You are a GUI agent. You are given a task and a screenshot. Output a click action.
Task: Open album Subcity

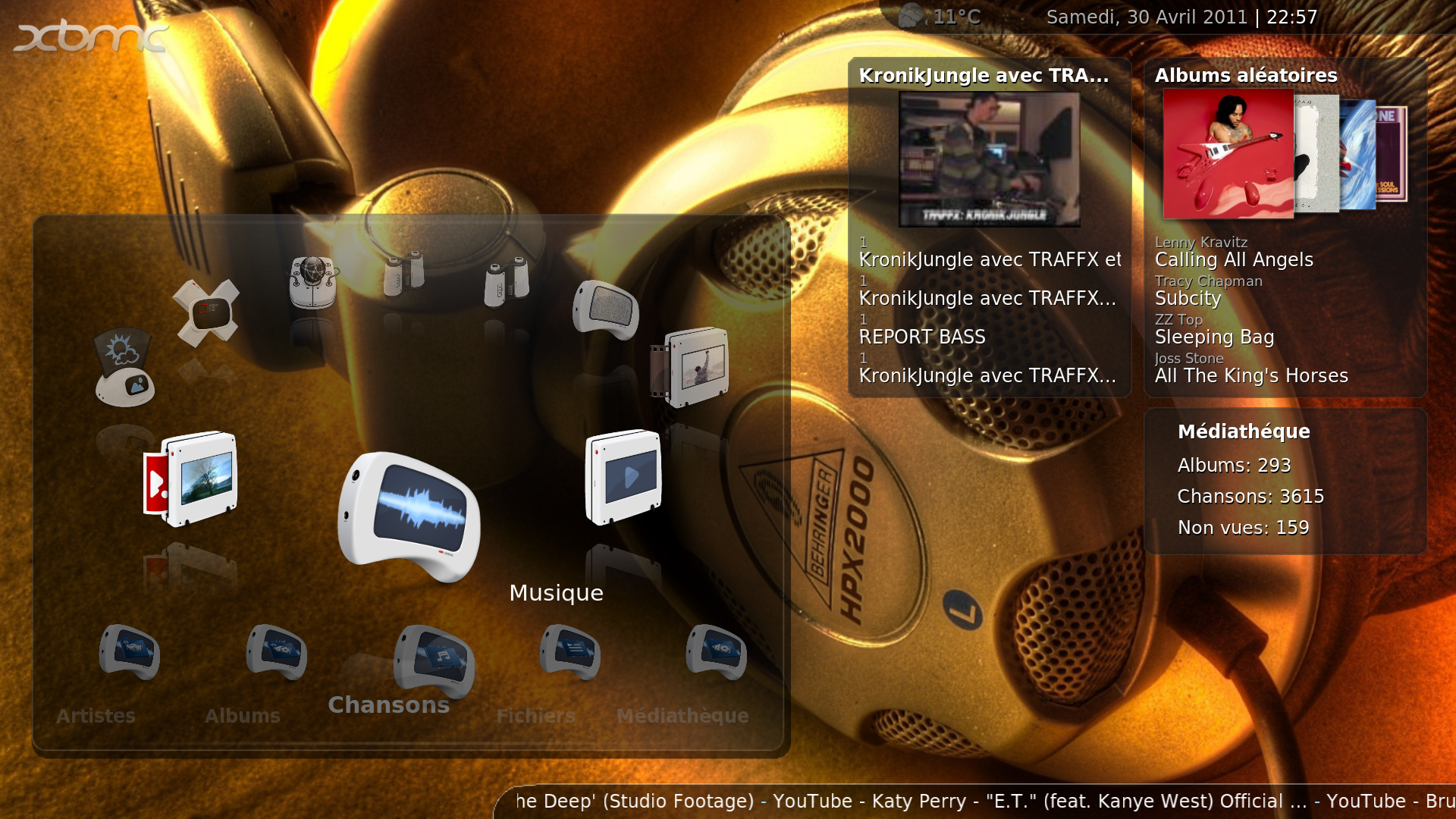pyautogui.click(x=1188, y=298)
